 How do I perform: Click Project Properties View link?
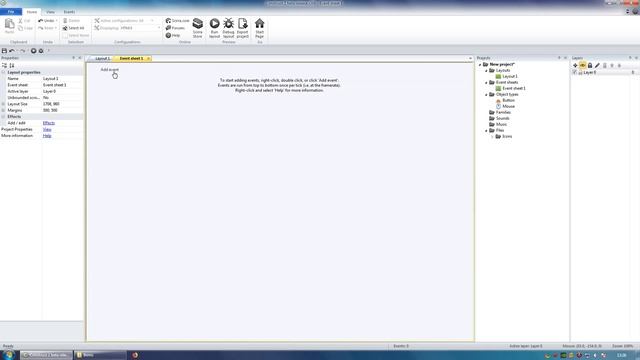(x=47, y=129)
